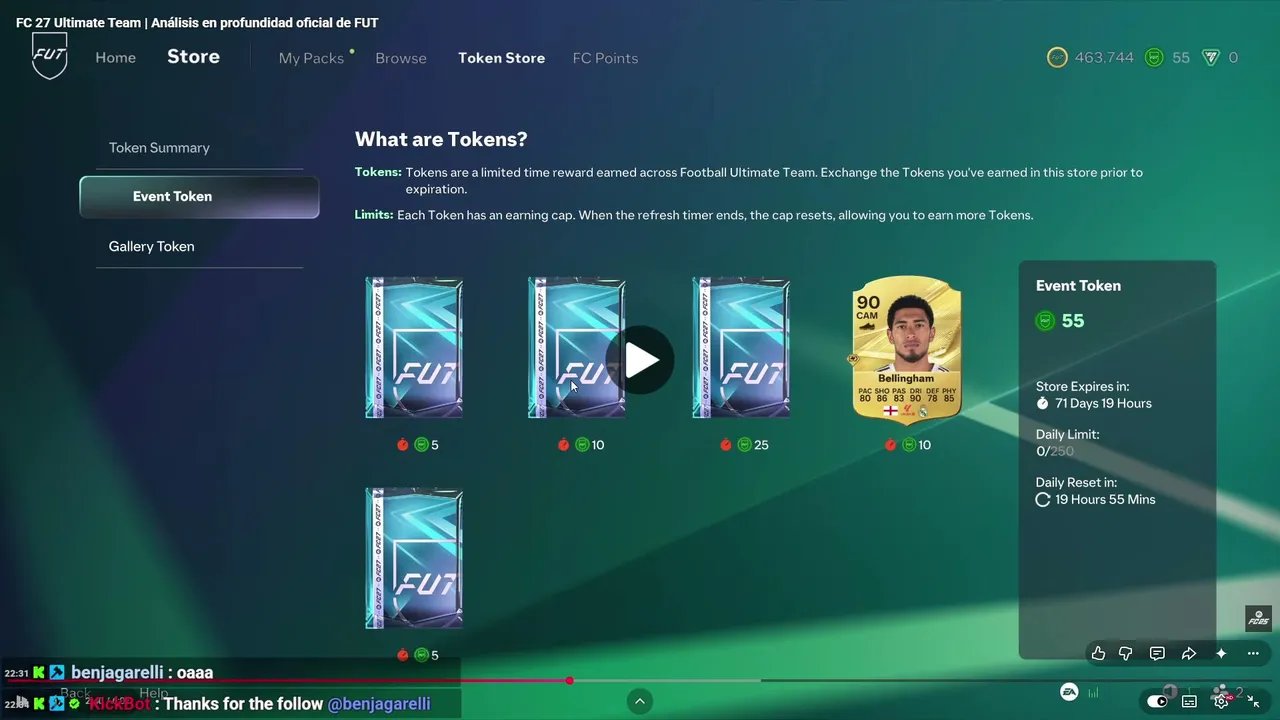Click the Daily Limit 0/250 value
1280x720 pixels.
click(1055, 451)
